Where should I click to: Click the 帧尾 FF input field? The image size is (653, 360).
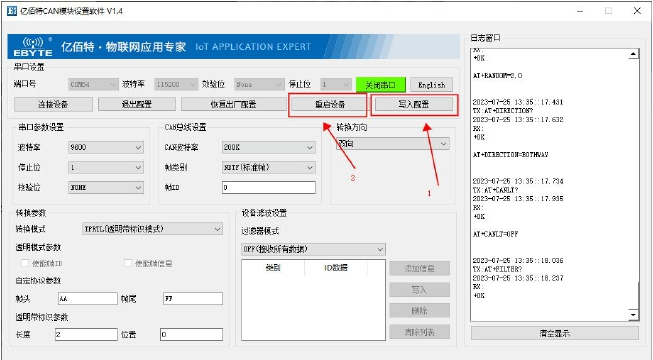pyautogui.click(x=193, y=299)
